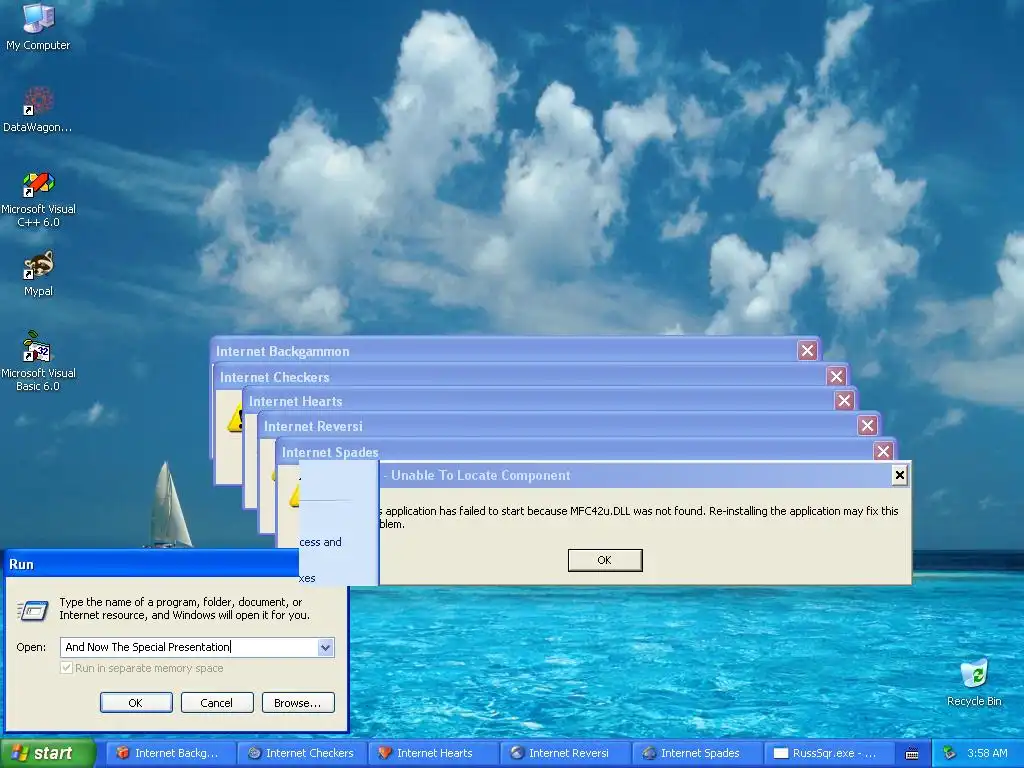
Task: Close the Unable To Locate Component dialog
Action: pos(899,475)
